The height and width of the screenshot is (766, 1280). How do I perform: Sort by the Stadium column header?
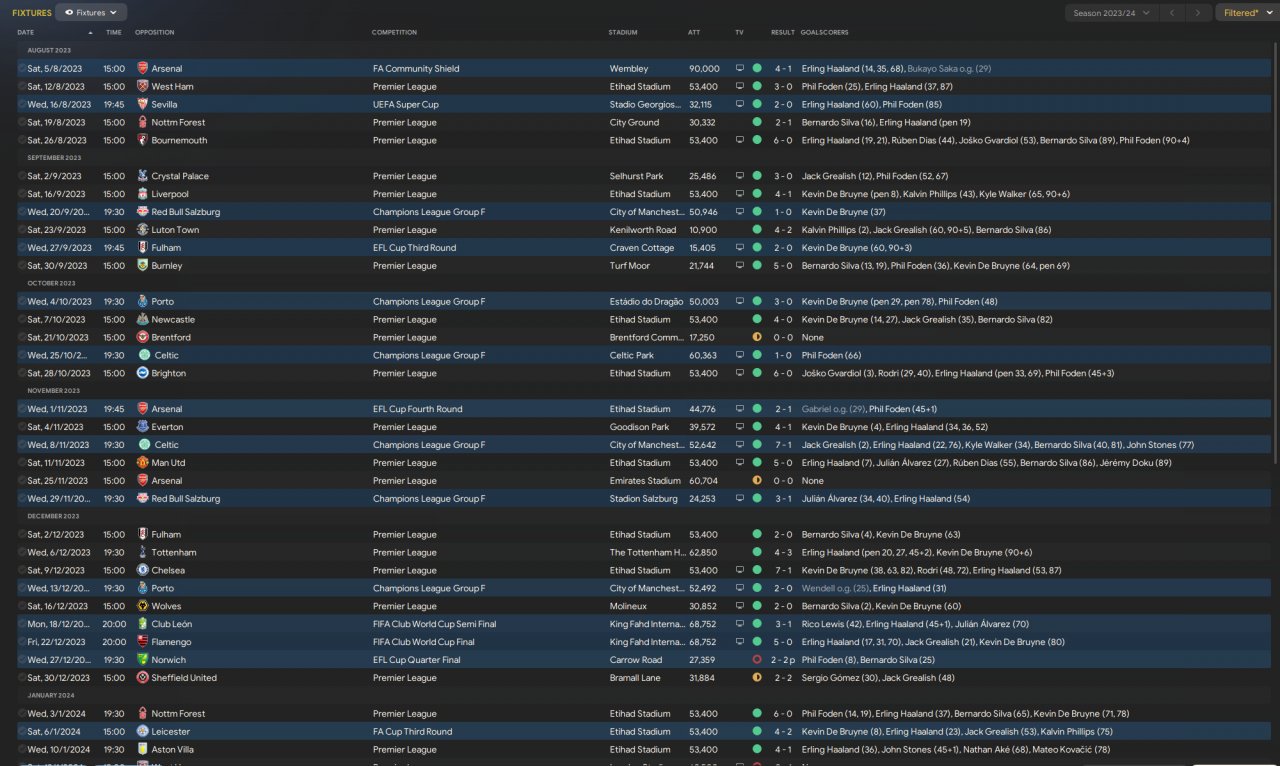[x=622, y=33]
